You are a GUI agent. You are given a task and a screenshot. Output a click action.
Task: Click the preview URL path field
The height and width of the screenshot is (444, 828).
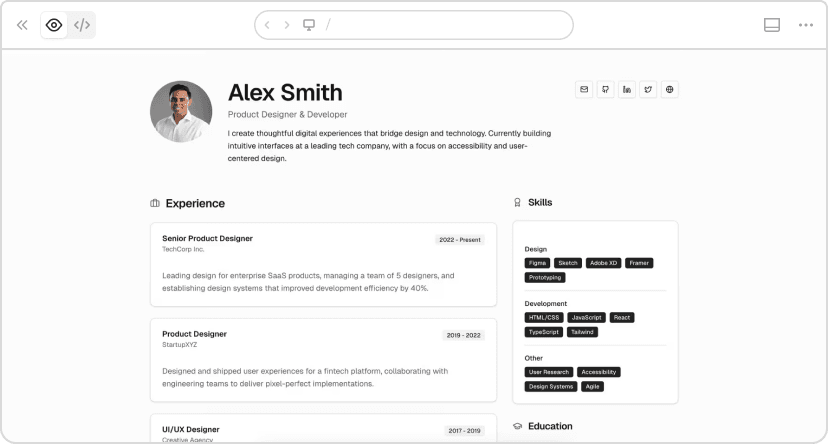click(x=440, y=25)
